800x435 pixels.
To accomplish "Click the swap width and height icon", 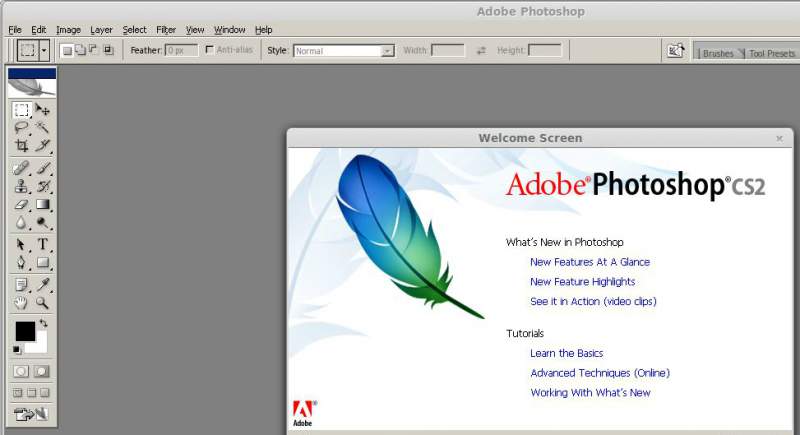I will (481, 50).
